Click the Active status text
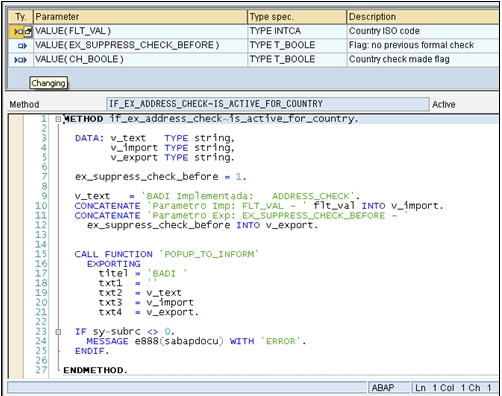Screen dimensions: 502x396 444,105
